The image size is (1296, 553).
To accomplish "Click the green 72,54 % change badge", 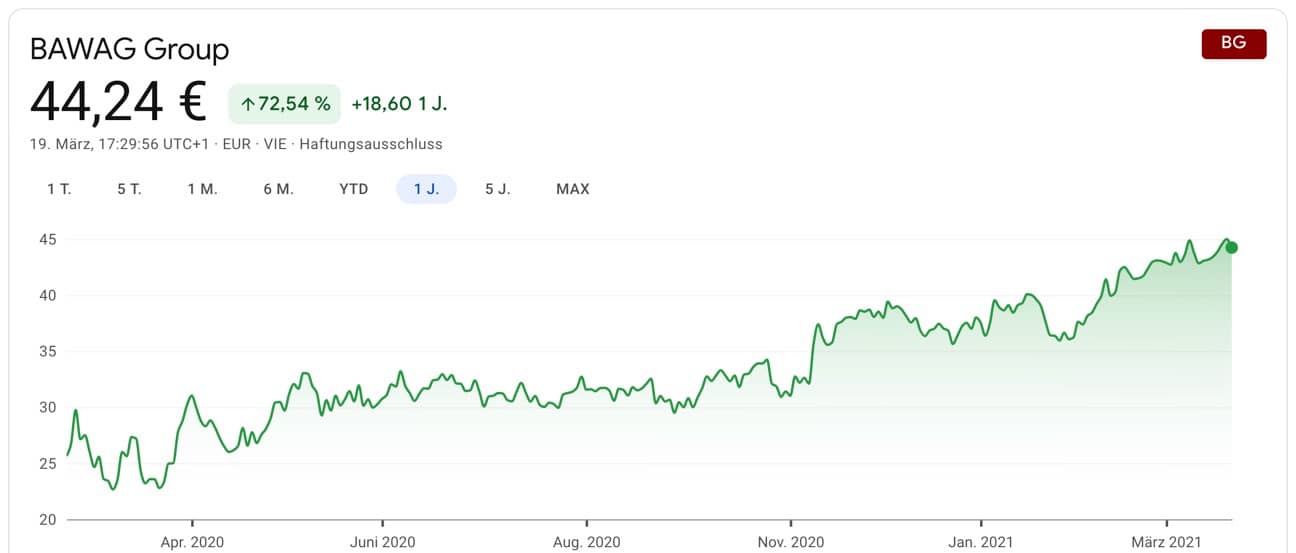I will pyautogui.click(x=285, y=104).
